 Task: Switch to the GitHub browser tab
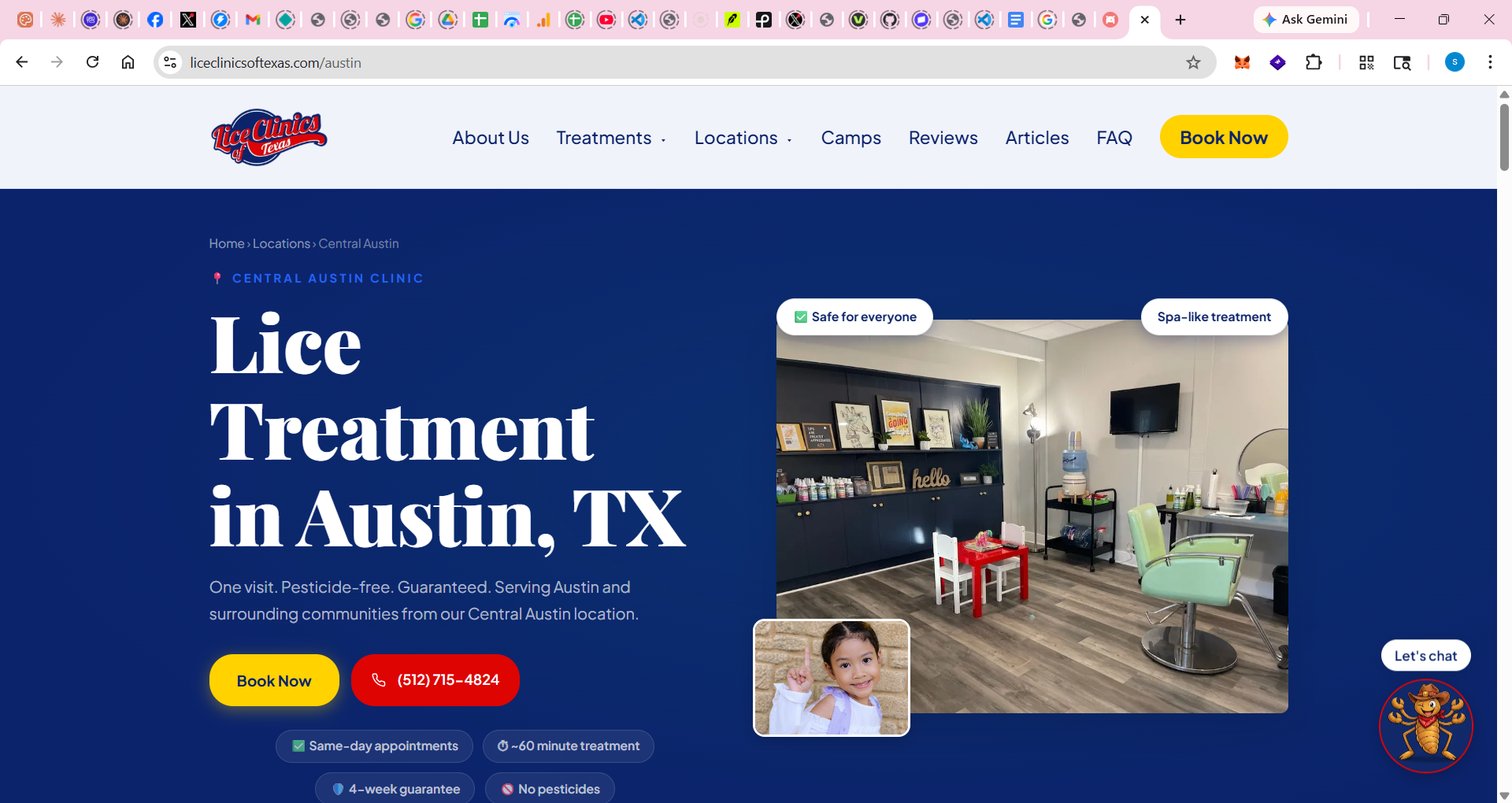point(890,20)
